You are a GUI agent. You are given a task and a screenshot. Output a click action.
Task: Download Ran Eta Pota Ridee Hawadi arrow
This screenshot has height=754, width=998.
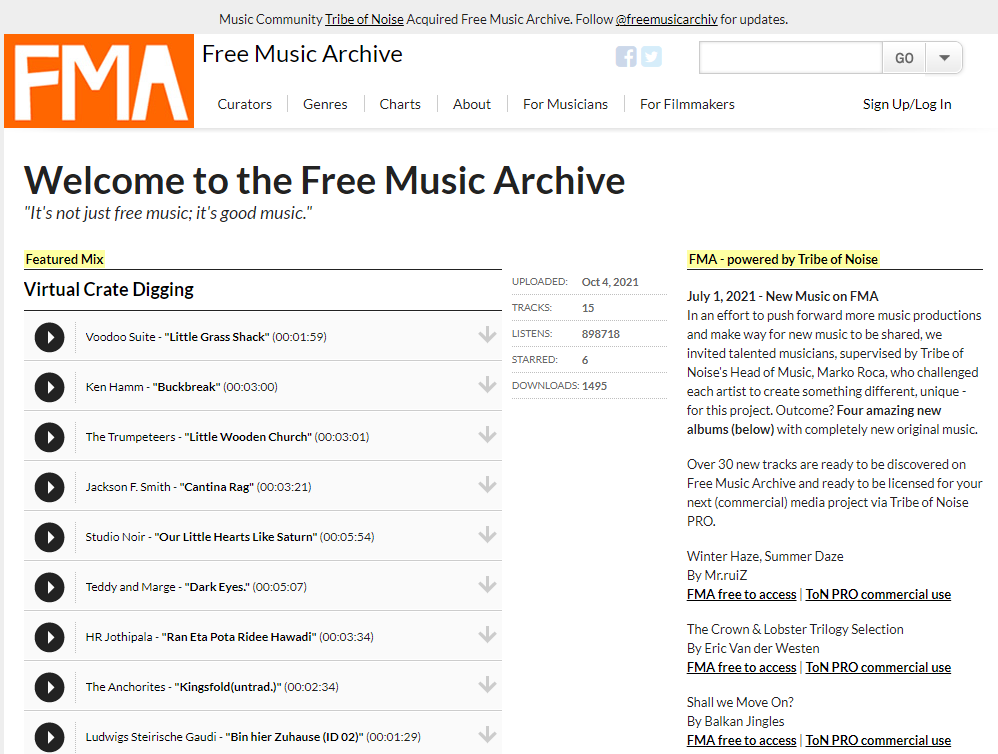coord(488,634)
